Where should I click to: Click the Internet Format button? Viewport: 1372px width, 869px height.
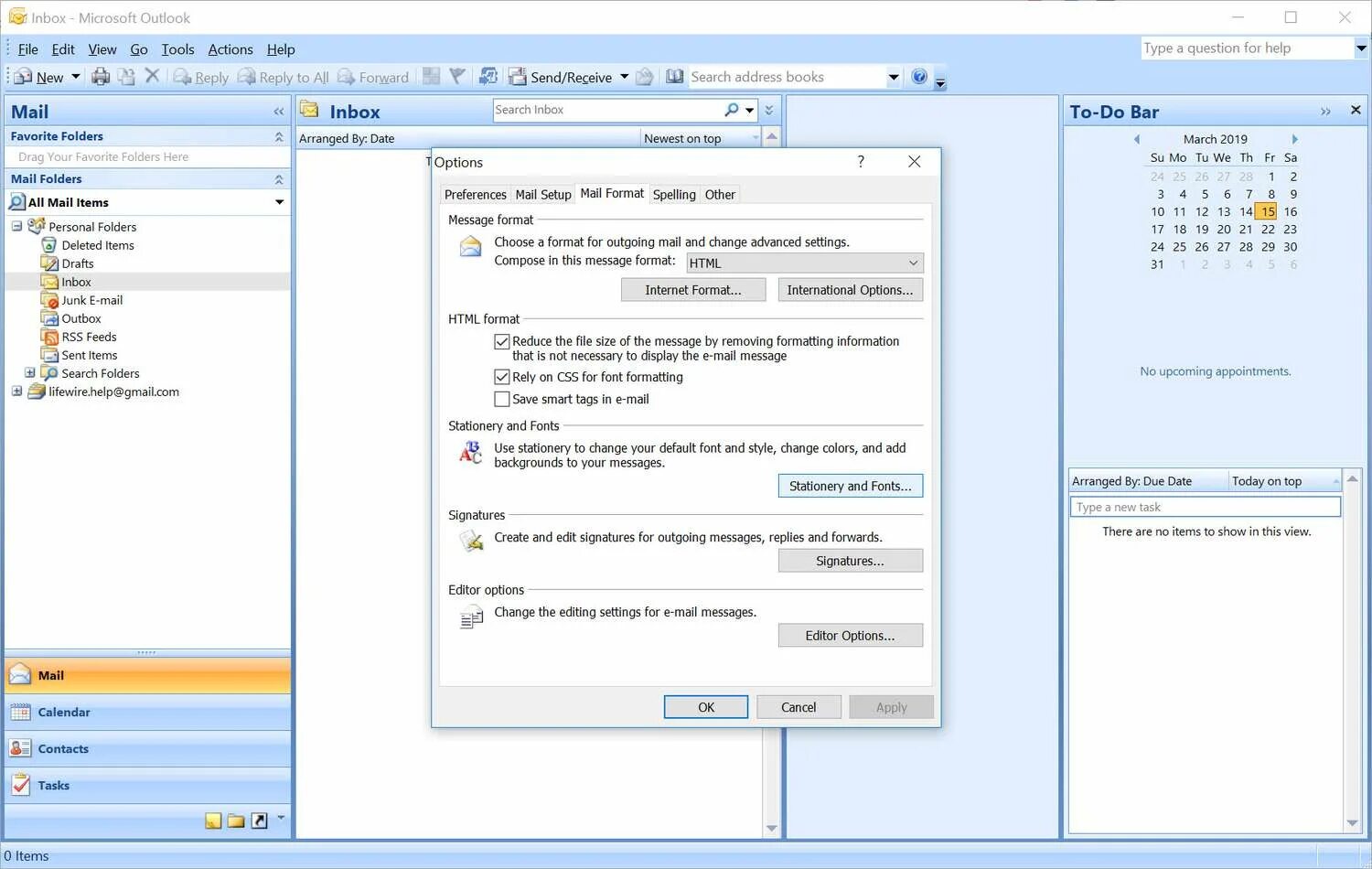click(693, 290)
